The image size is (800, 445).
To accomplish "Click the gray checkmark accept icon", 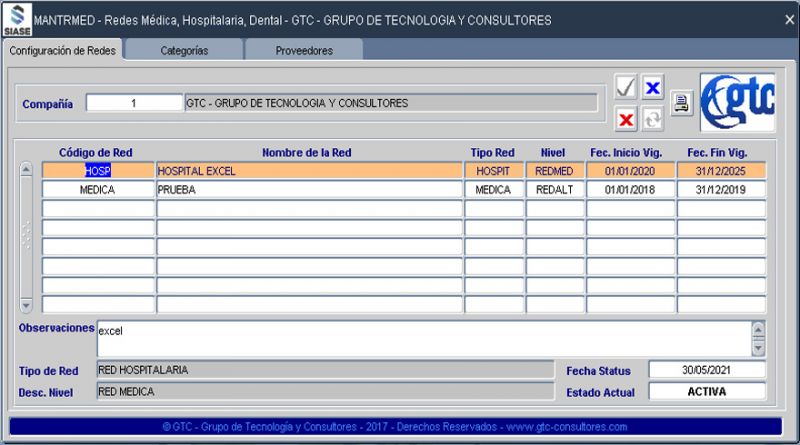I will click(626, 88).
